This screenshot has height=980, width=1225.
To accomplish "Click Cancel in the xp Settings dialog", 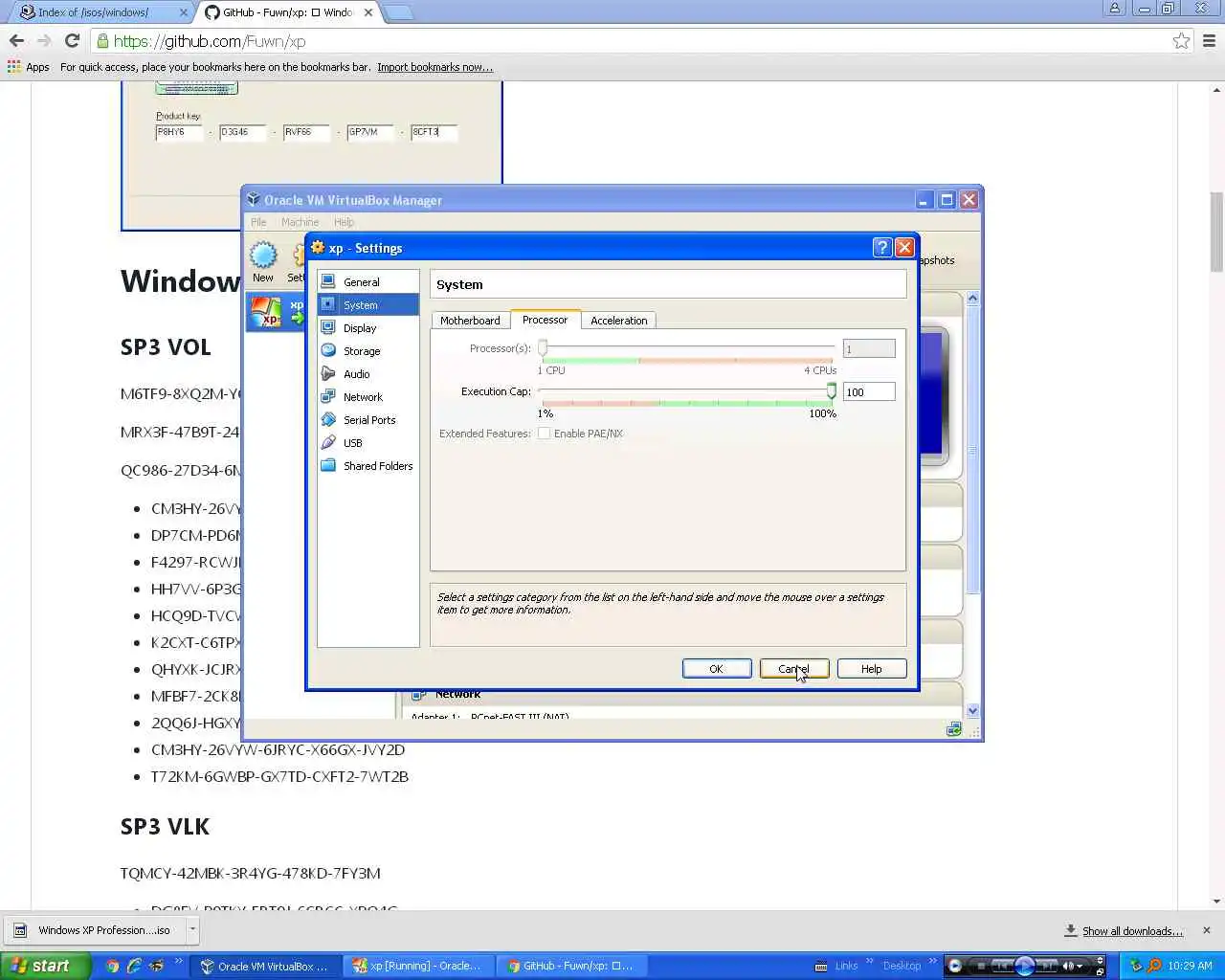I will click(794, 669).
